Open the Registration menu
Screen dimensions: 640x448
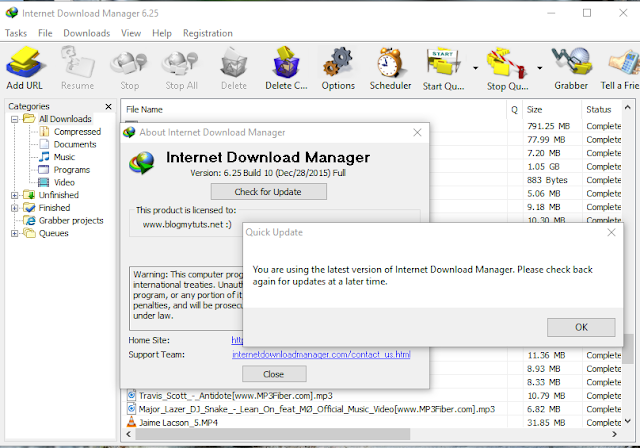tap(208, 33)
